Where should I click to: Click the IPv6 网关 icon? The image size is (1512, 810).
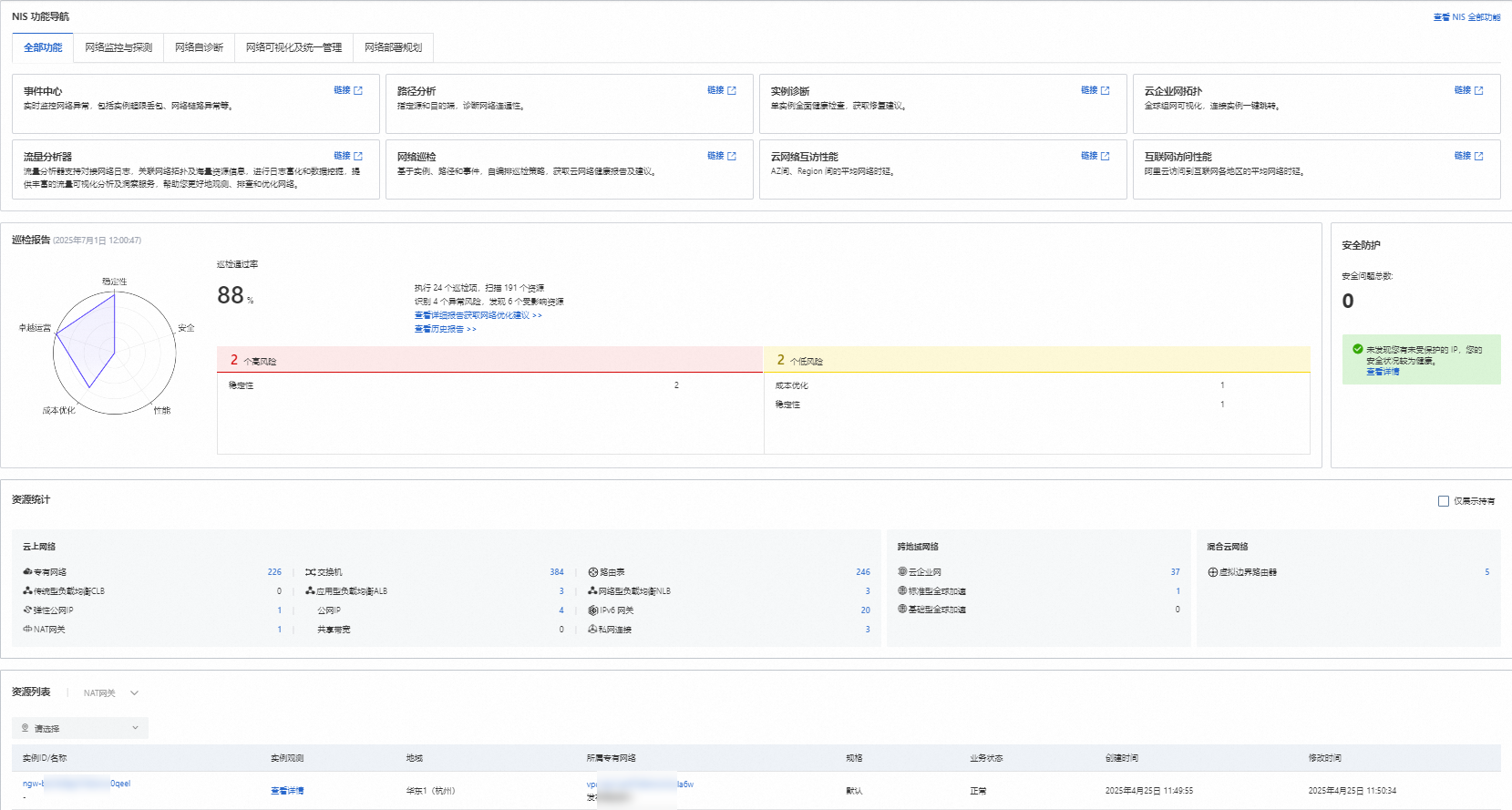tap(593, 610)
